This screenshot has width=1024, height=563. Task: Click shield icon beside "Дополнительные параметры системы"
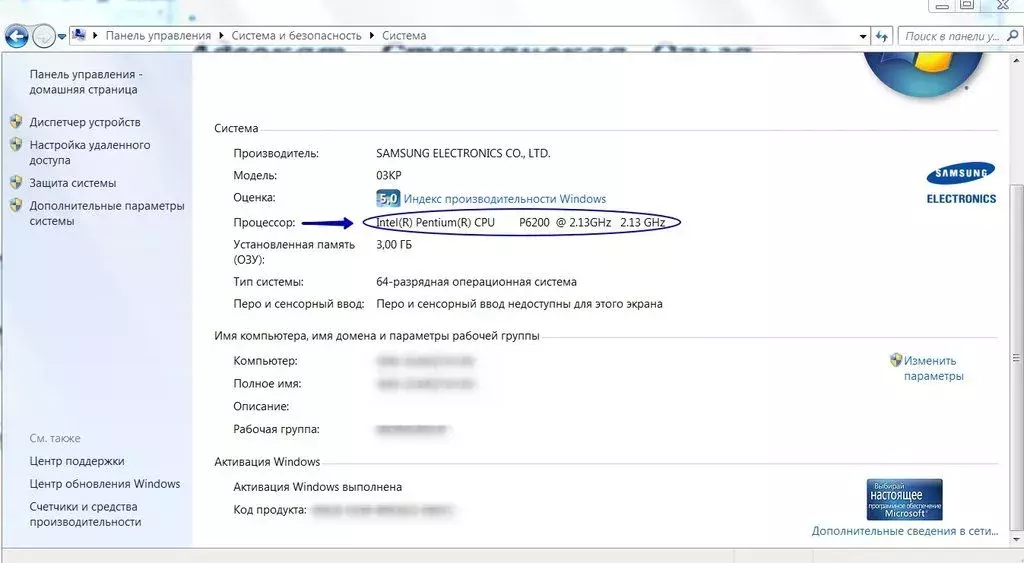point(16,205)
